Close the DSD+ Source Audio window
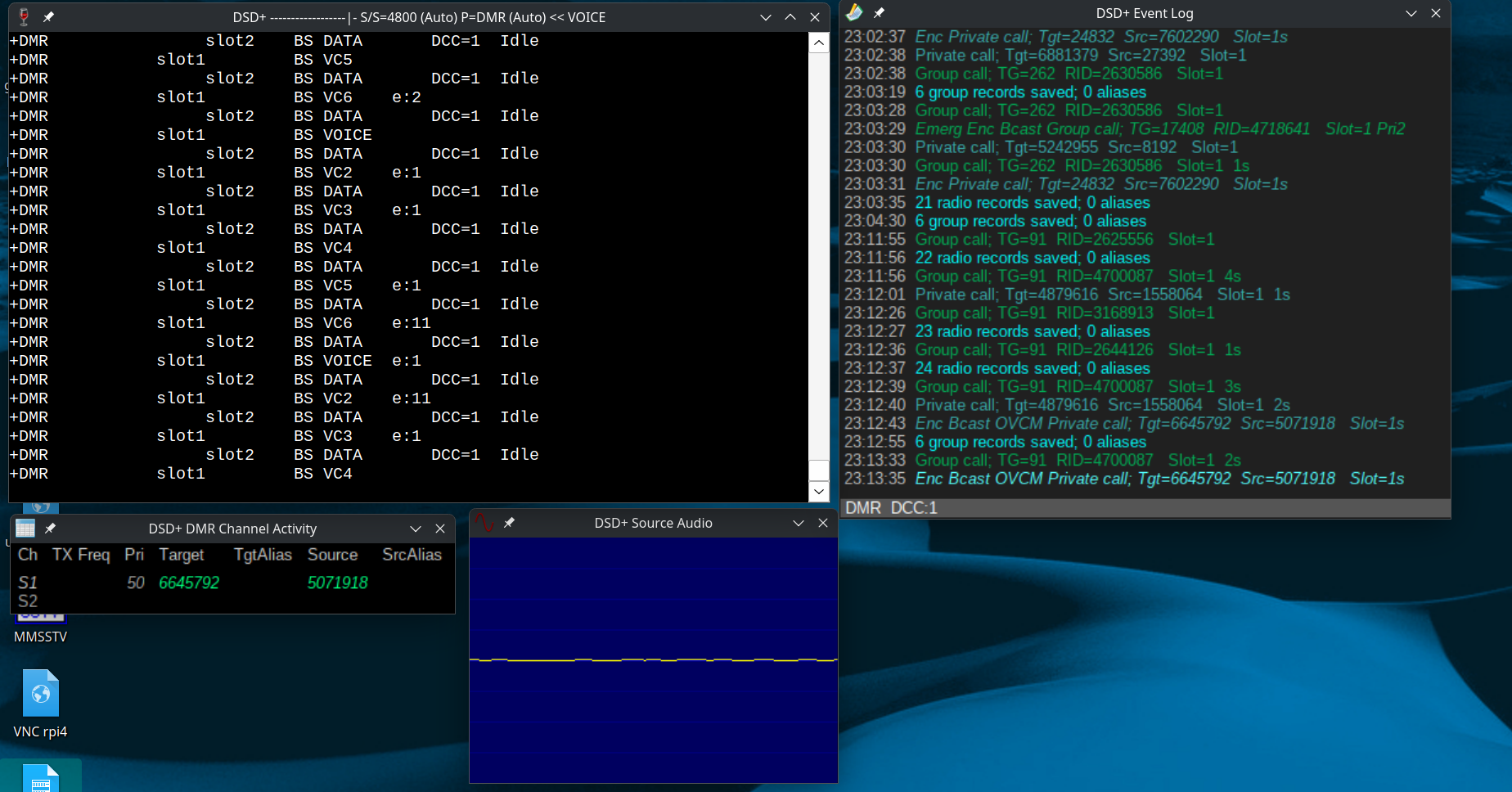Screen dimensions: 1512x792 point(823,523)
